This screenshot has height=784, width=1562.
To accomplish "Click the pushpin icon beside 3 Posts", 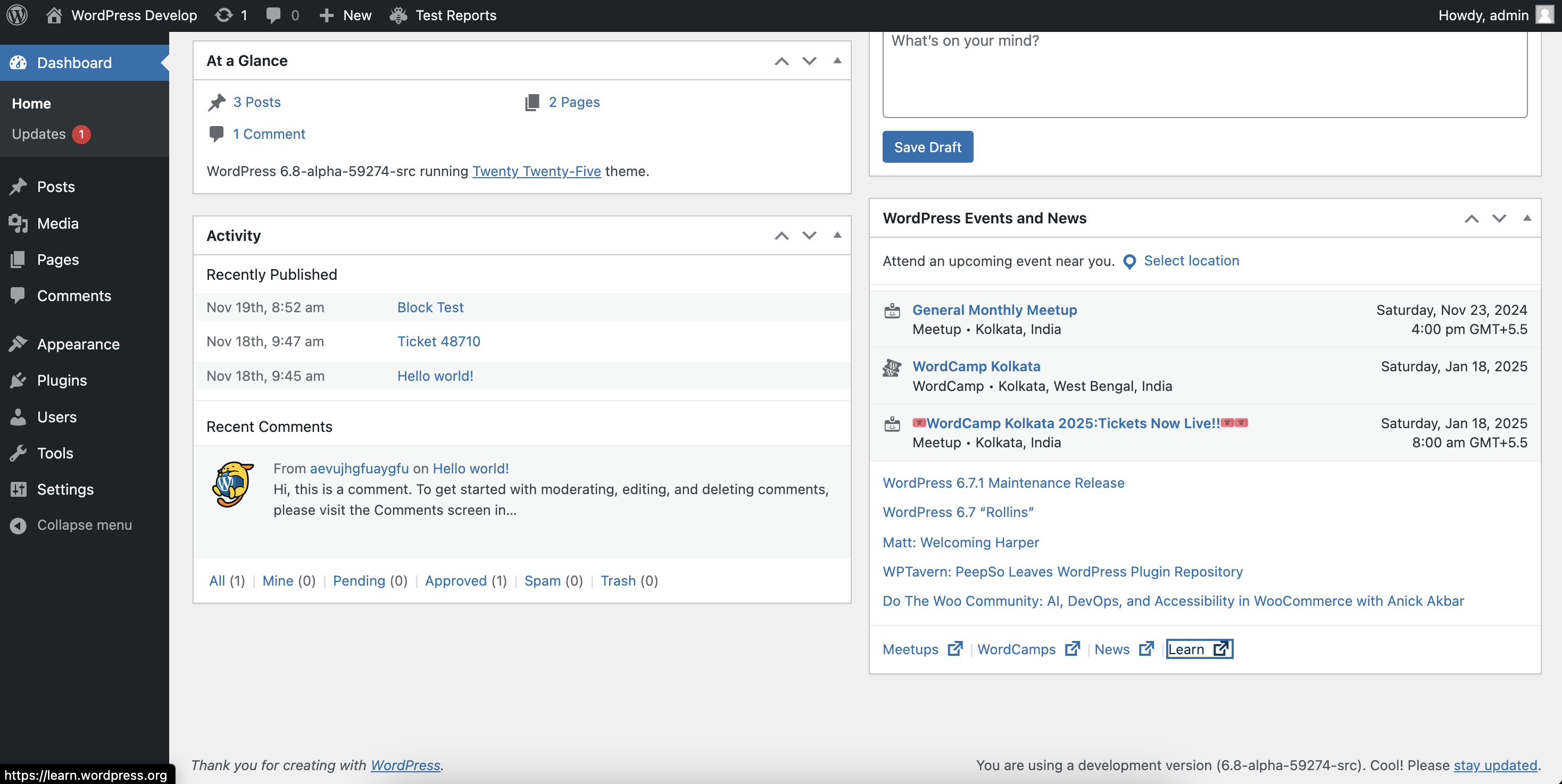I will pyautogui.click(x=217, y=102).
